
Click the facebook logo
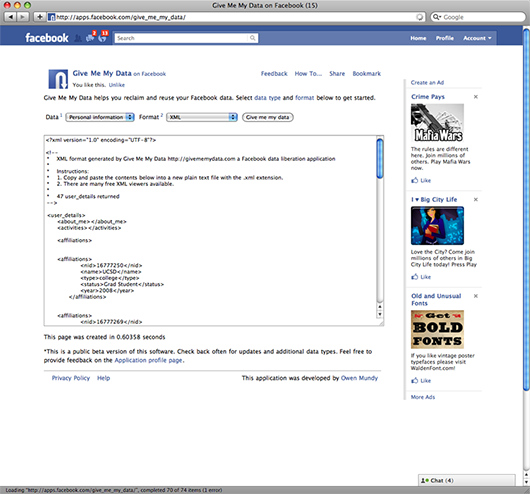coord(47,38)
